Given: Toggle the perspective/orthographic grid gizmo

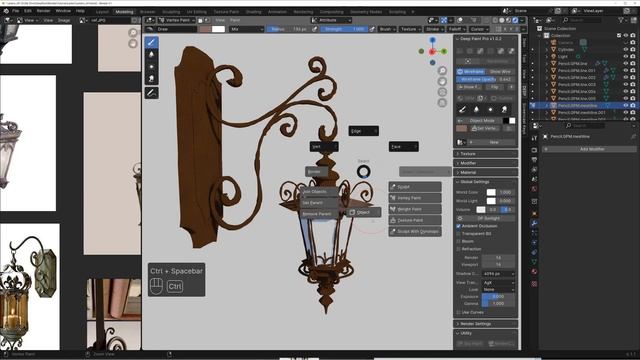Looking at the screenshot, I should click(x=442, y=103).
